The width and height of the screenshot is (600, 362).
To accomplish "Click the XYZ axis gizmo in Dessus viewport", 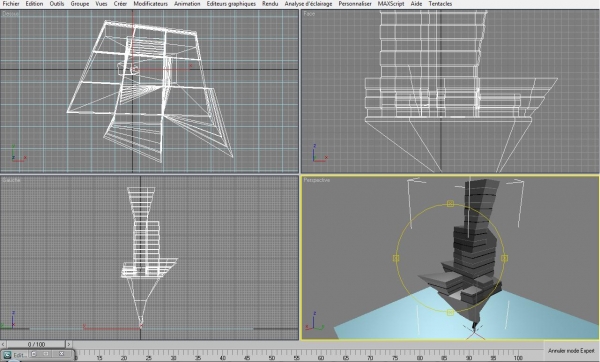I will click(x=18, y=153).
